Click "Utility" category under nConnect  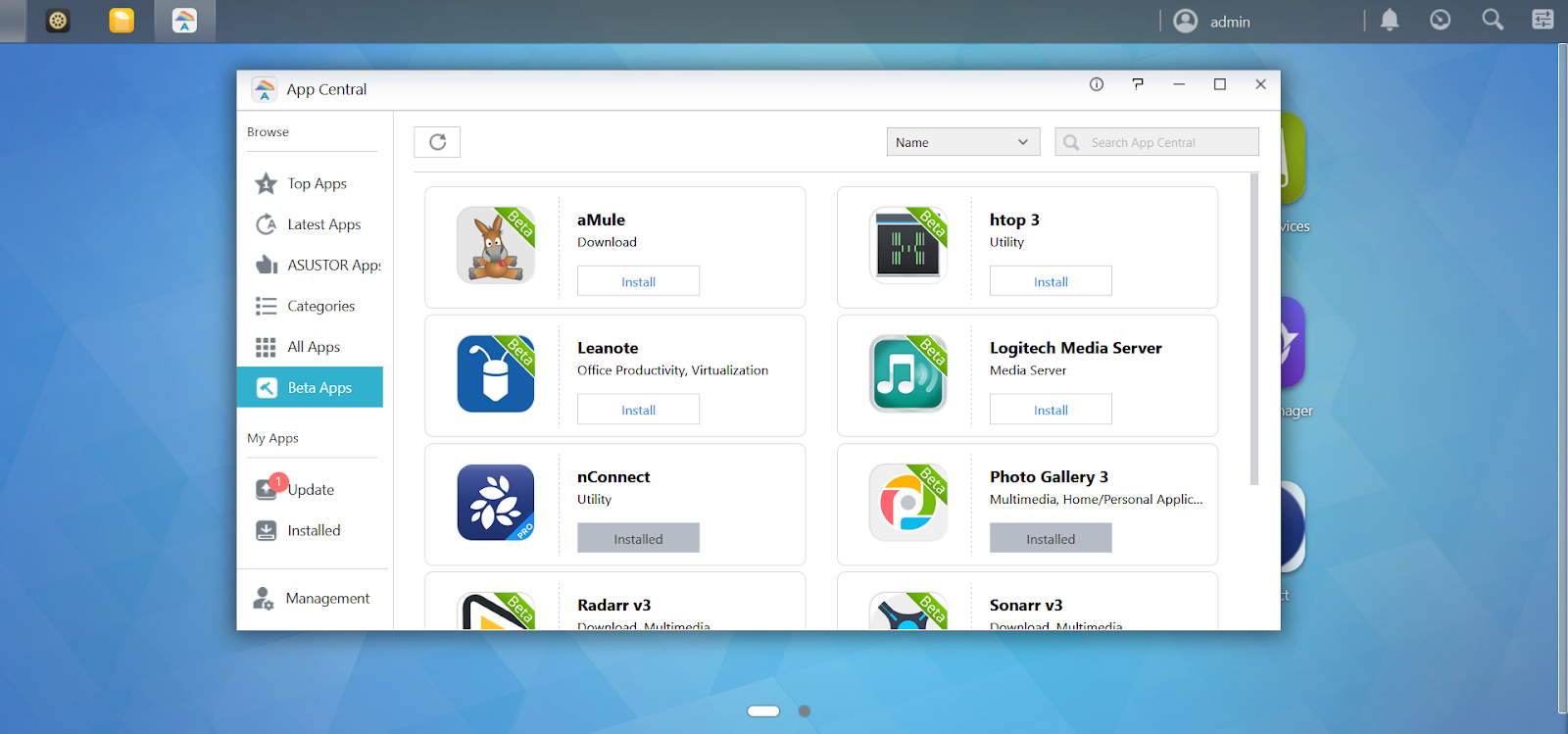(594, 499)
